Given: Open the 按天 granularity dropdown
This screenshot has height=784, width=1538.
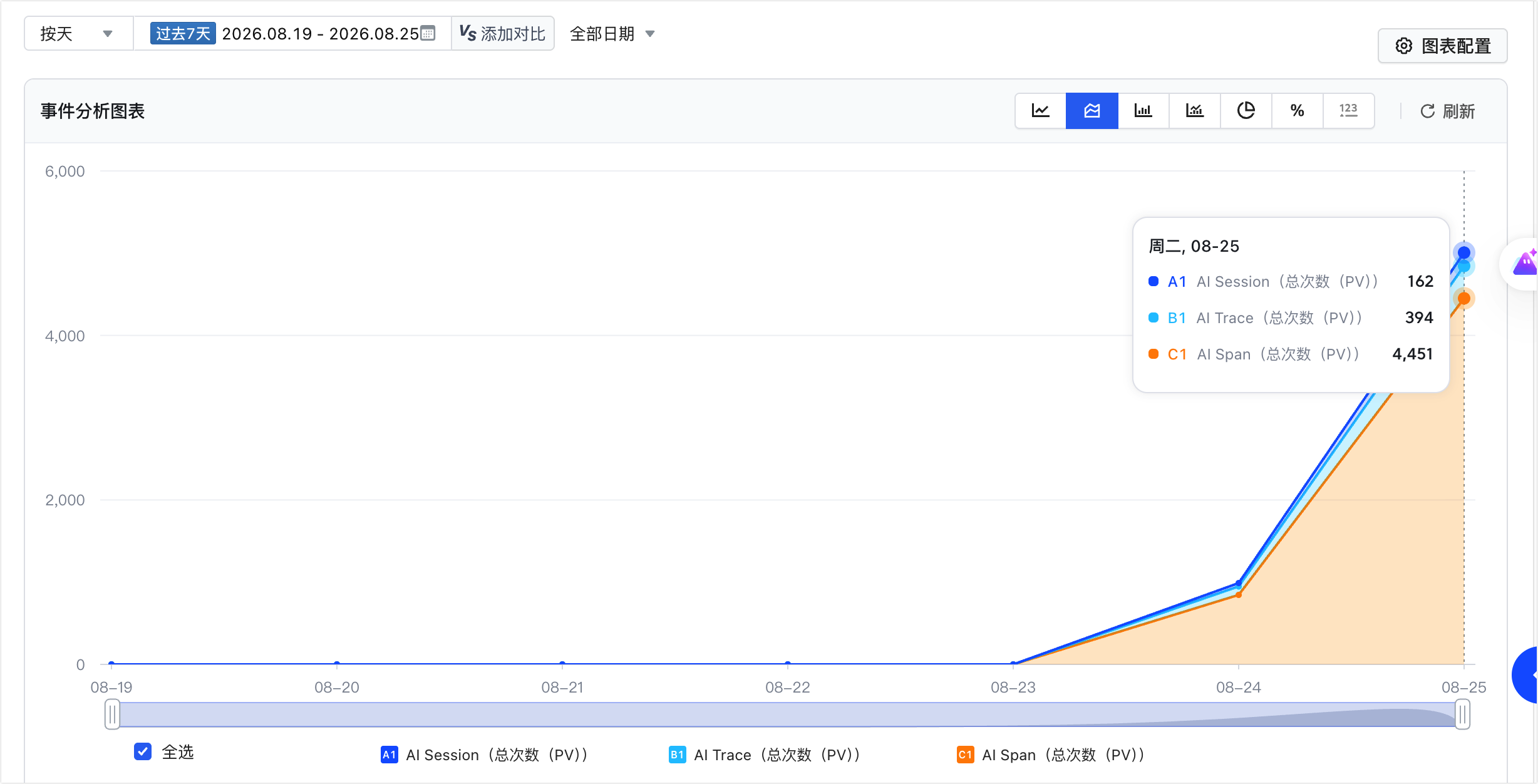Looking at the screenshot, I should [78, 33].
